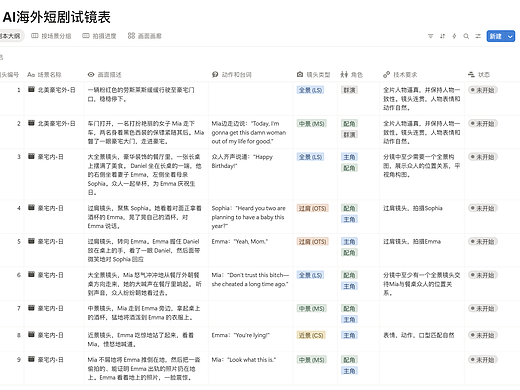Open the 未开始 status in row 5
520x390 pixels.
483,242
